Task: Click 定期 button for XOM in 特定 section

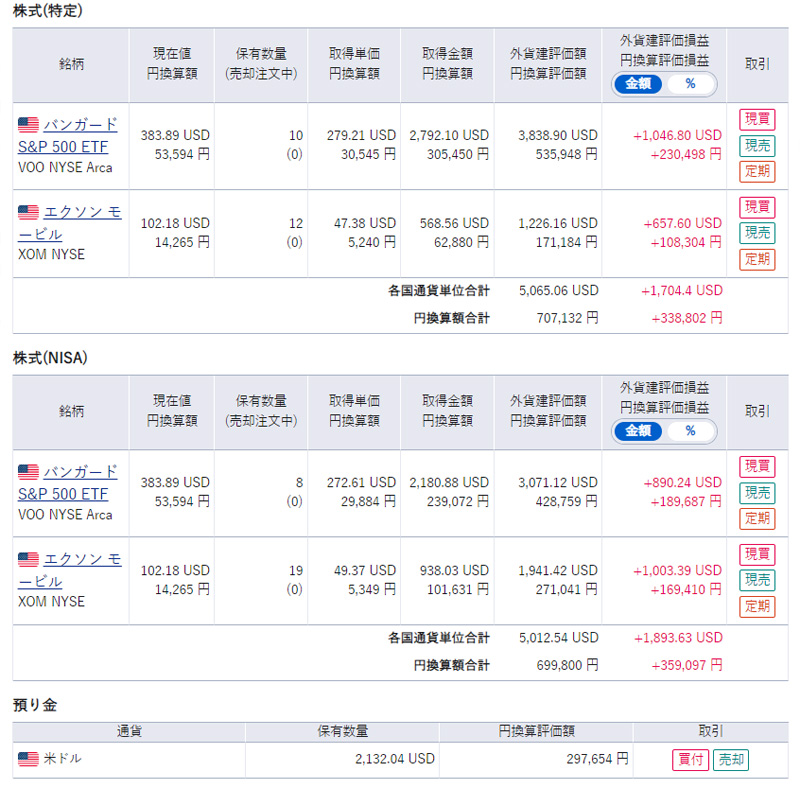Action: point(757,259)
